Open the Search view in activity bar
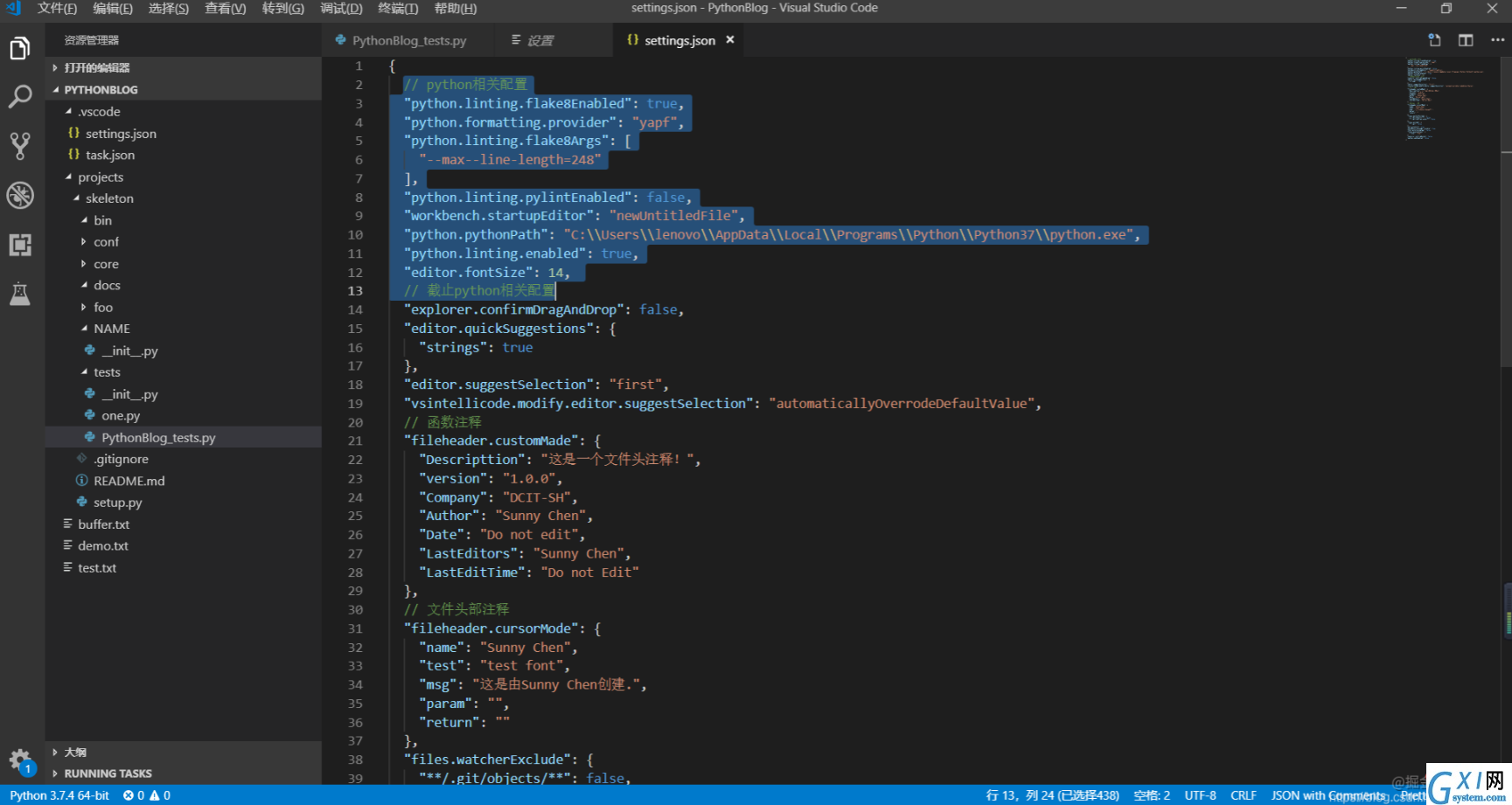Screen dimensions: 1512x805 [20, 96]
